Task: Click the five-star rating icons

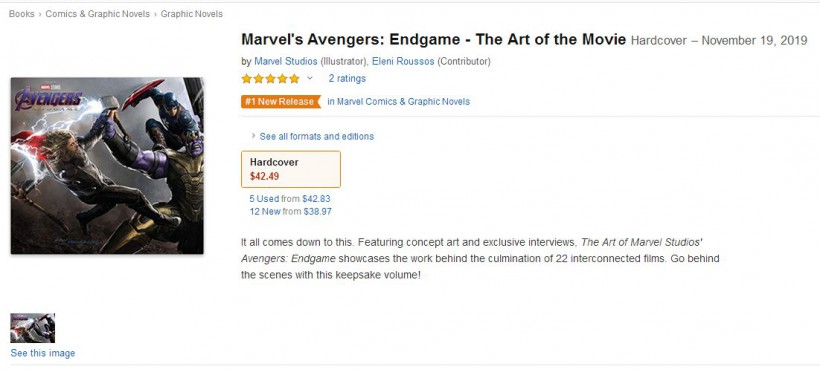Action: pos(270,78)
